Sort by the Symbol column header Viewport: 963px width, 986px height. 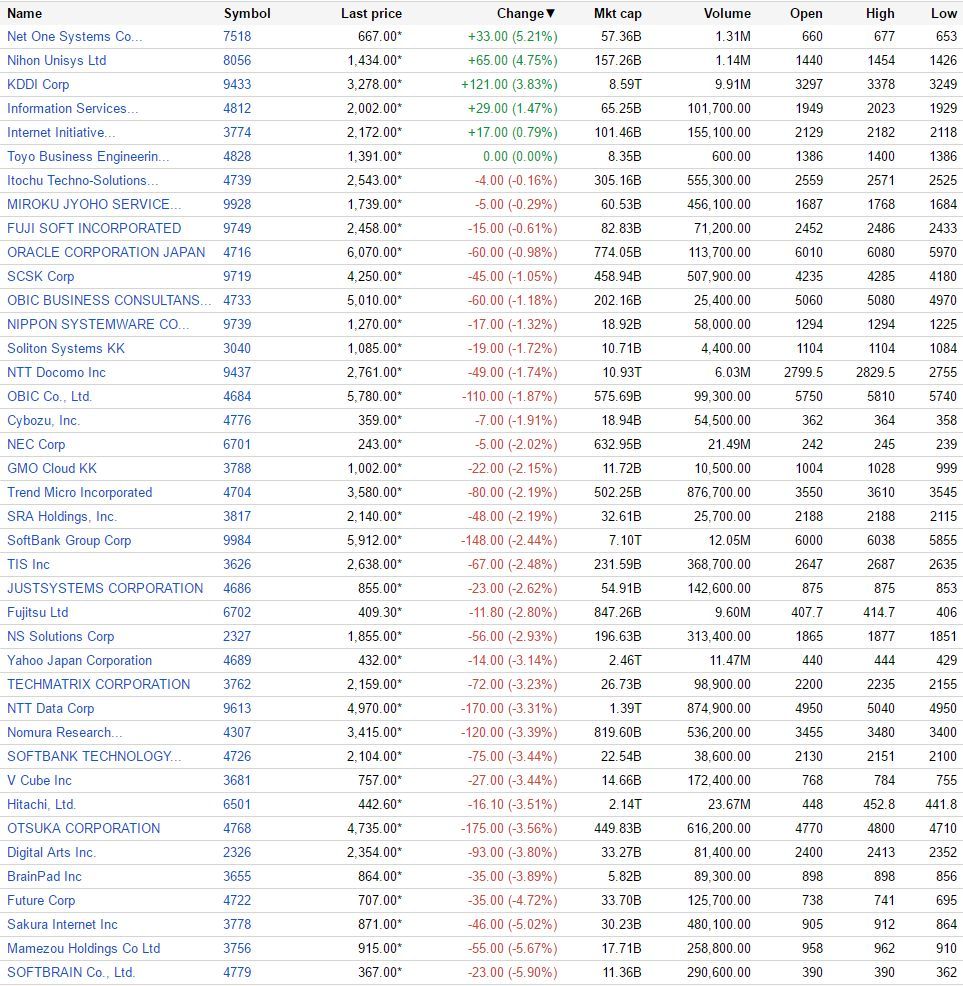coord(247,13)
